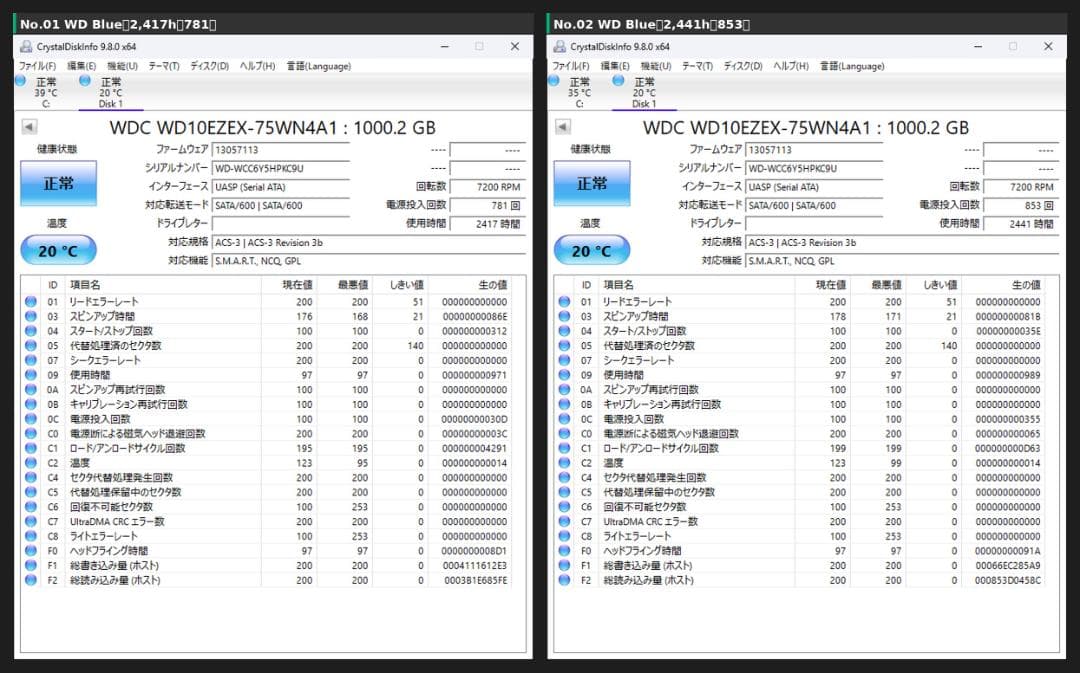Click 2417 時間 usage hours field
The width and height of the screenshot is (1080, 673).
(488, 224)
